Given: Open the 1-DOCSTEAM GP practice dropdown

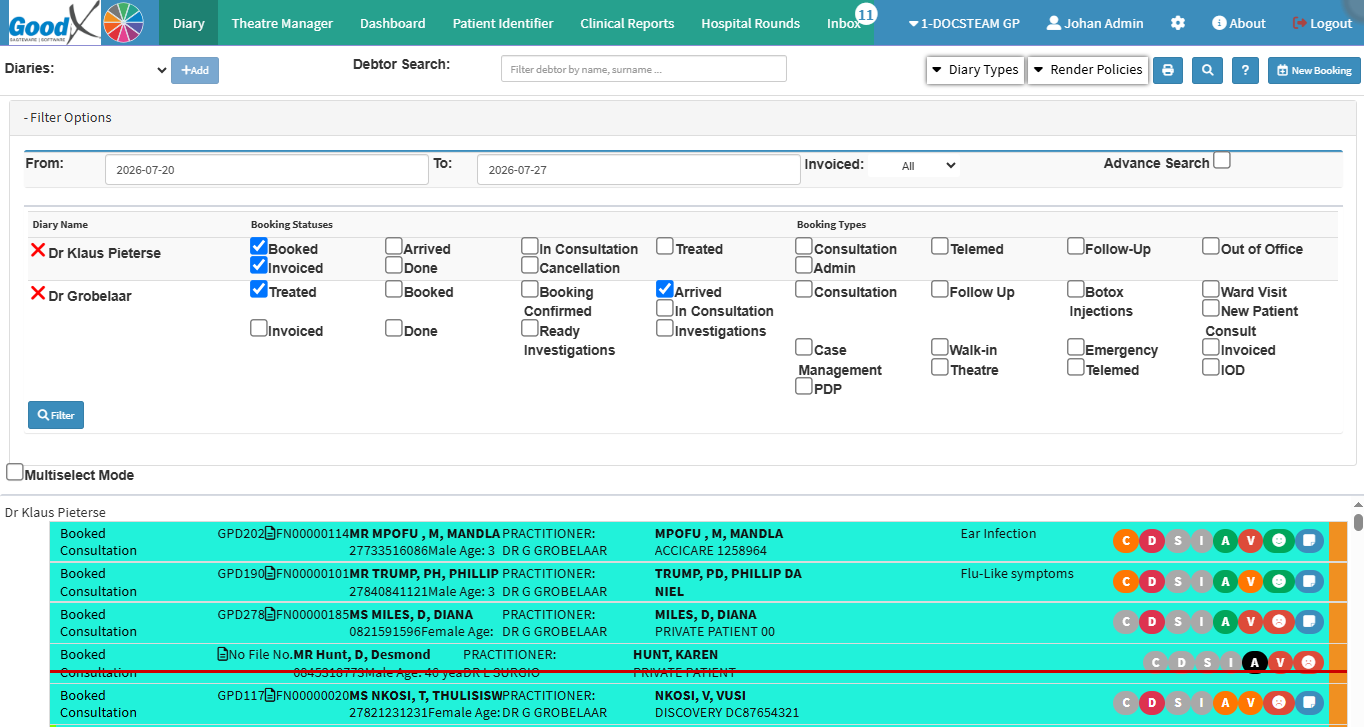Looking at the screenshot, I should 964,23.
